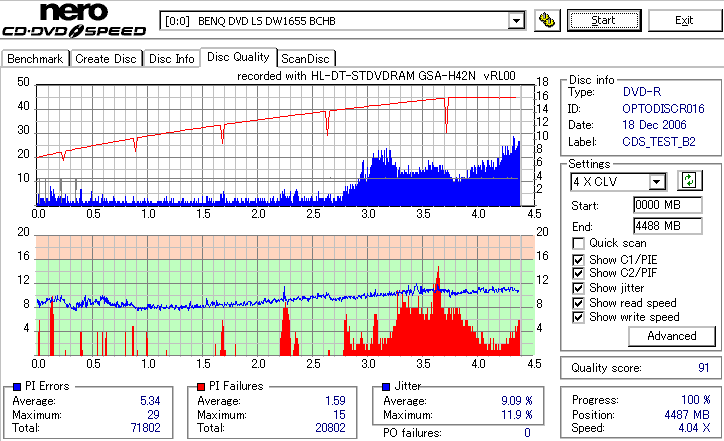Click the blue PI Errors legend square
The width and height of the screenshot is (724, 441).
tap(17, 387)
